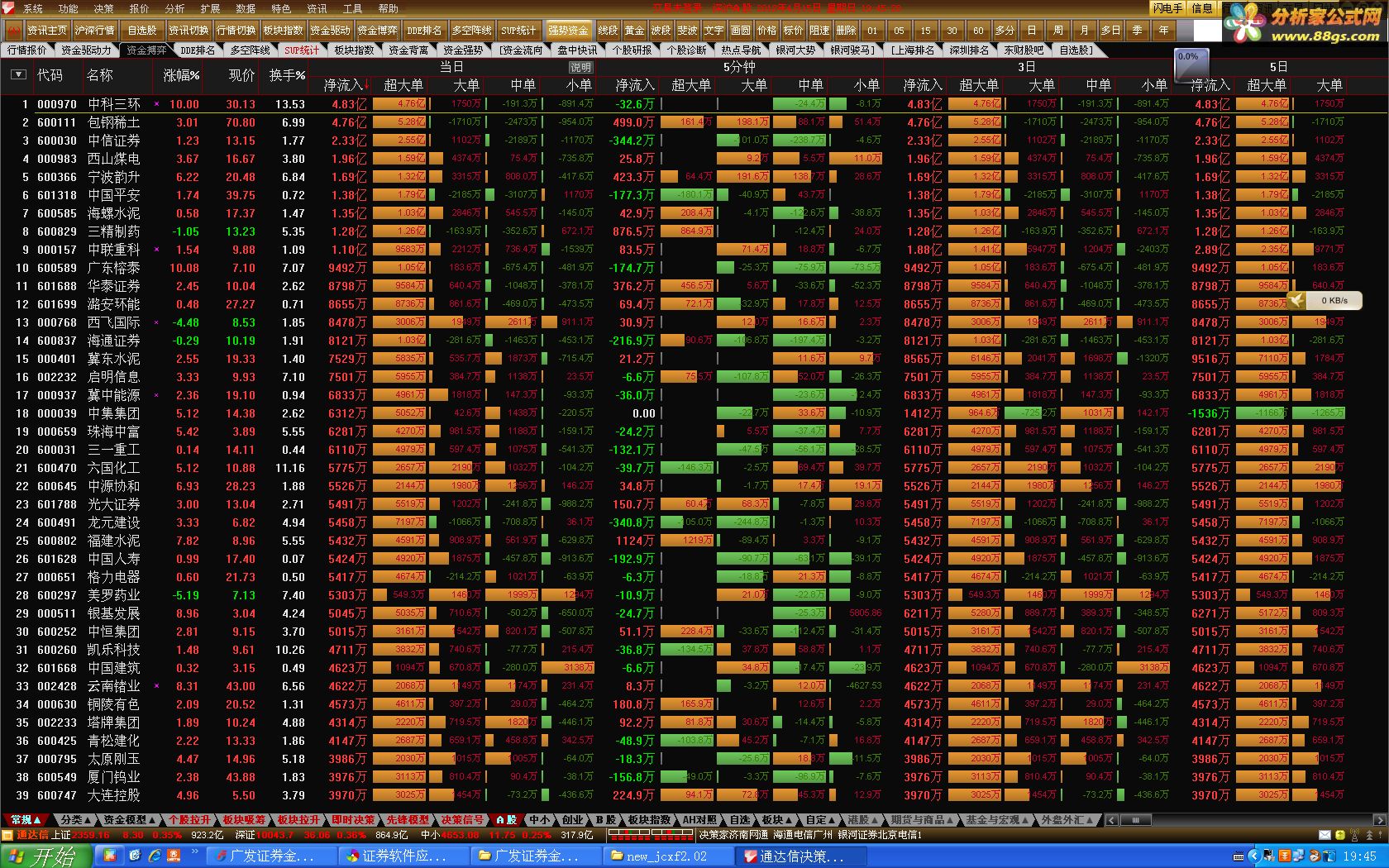Screen dimensions: 1389x868
Task: Click the 价格 toolbar button
Action: point(766,31)
